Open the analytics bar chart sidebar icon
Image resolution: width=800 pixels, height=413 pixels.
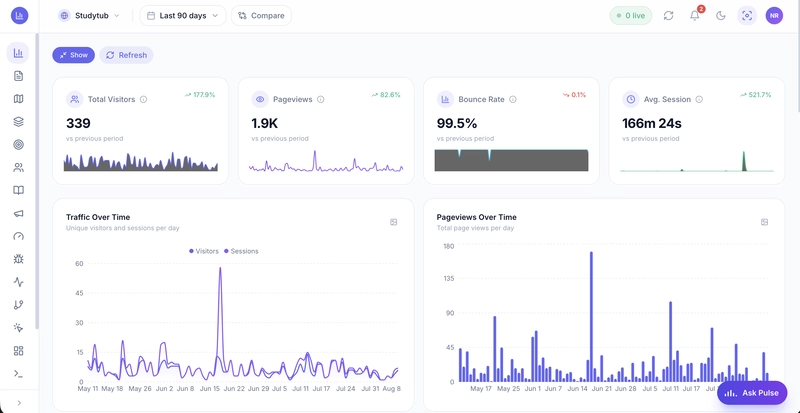click(x=18, y=53)
